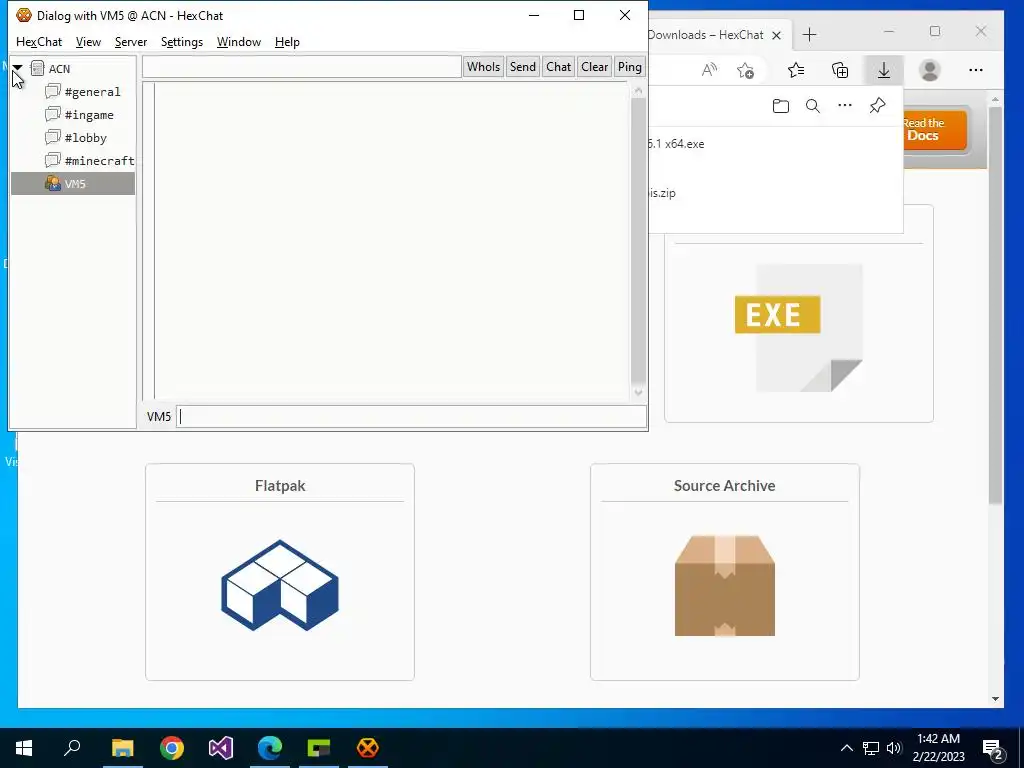Switch to the #ingame channel

pos(89,115)
